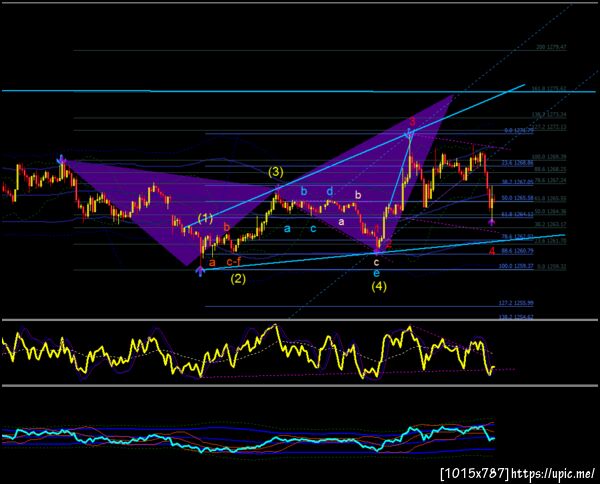Screen dimensions: 600x484
Task: Click the '138.2 1273.24' Fibonacci label
Action: click(x=549, y=115)
